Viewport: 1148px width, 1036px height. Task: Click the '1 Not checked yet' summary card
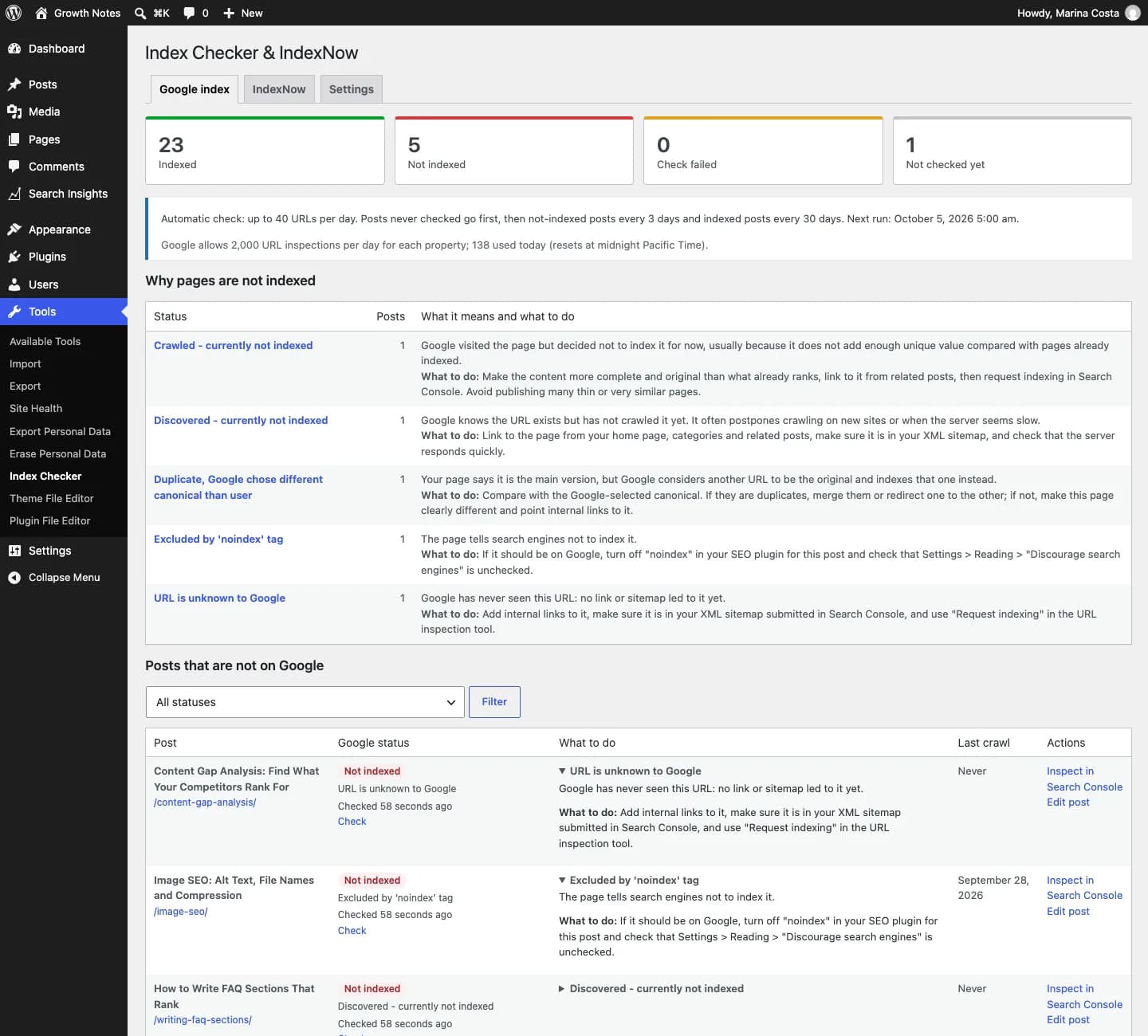pos(1012,151)
